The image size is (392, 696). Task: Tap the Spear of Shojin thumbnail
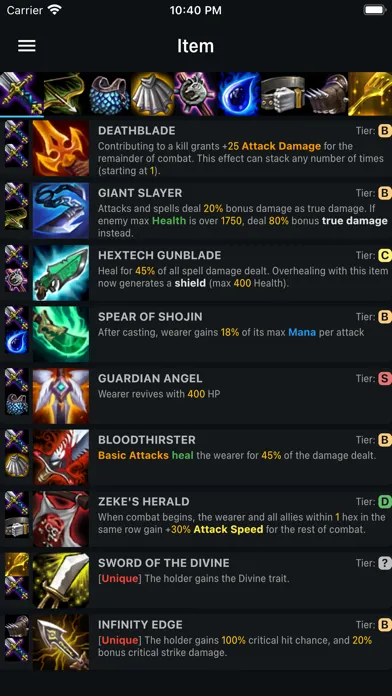61,334
